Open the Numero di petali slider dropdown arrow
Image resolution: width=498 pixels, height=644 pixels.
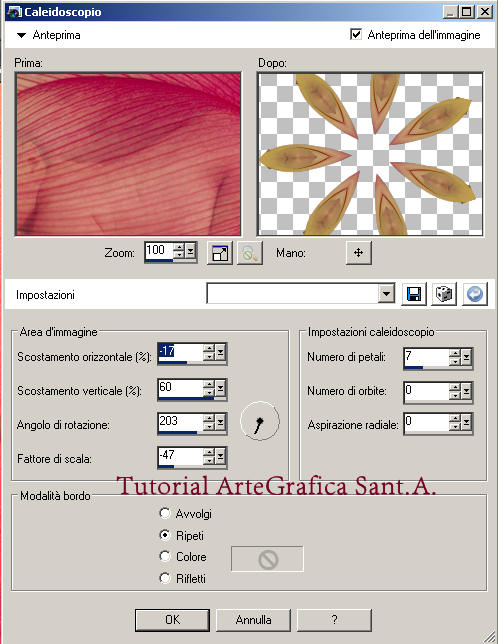[x=466, y=357]
